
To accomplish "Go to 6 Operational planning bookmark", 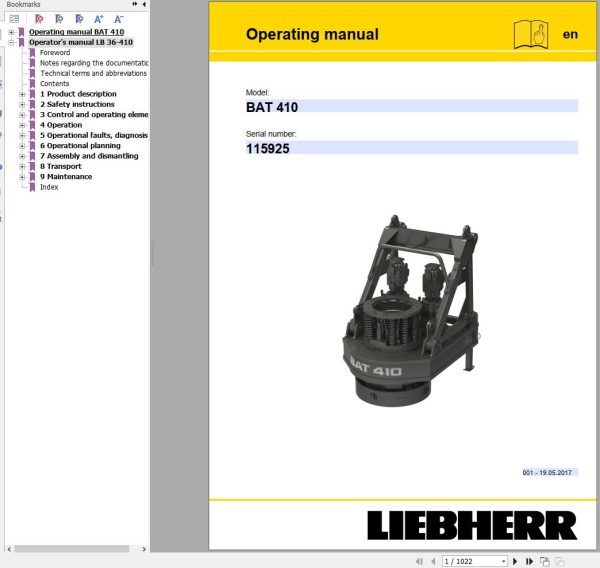I will [x=80, y=145].
